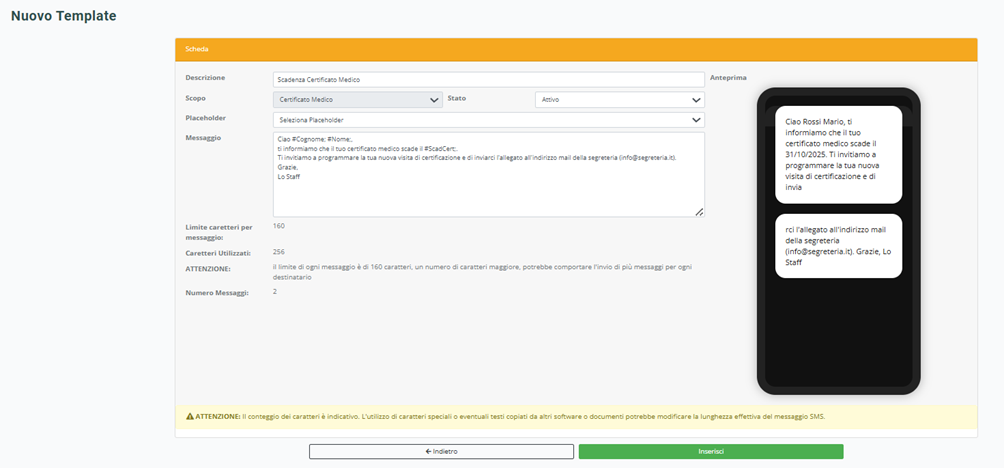Click the warning triangle icon in yellow banner

coord(190,416)
